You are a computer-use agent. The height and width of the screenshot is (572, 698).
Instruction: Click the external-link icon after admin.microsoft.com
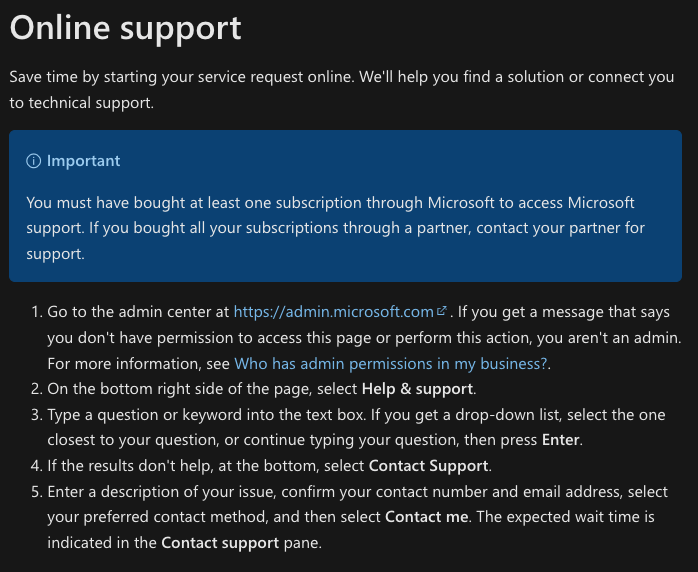[x=442, y=311]
